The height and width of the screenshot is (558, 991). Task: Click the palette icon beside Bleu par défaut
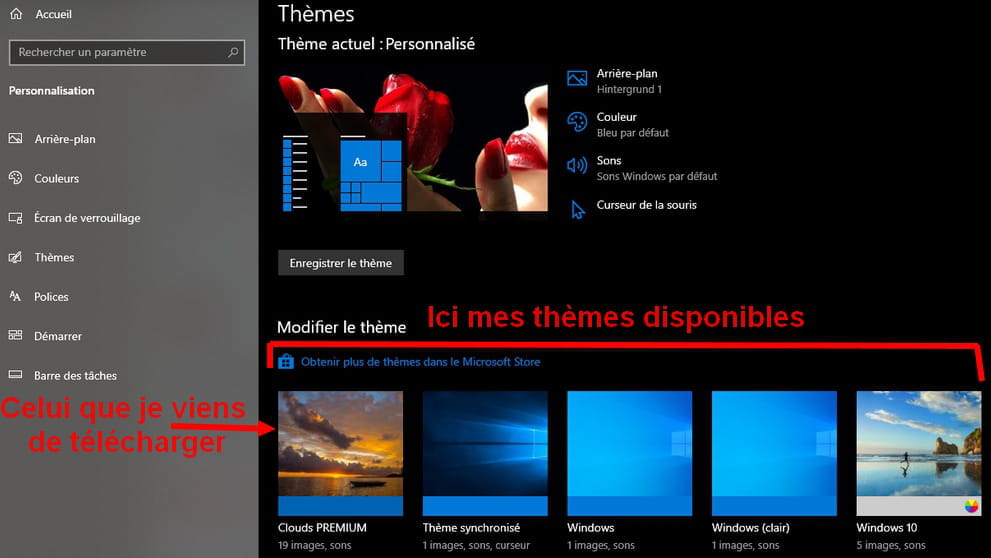pyautogui.click(x=577, y=122)
